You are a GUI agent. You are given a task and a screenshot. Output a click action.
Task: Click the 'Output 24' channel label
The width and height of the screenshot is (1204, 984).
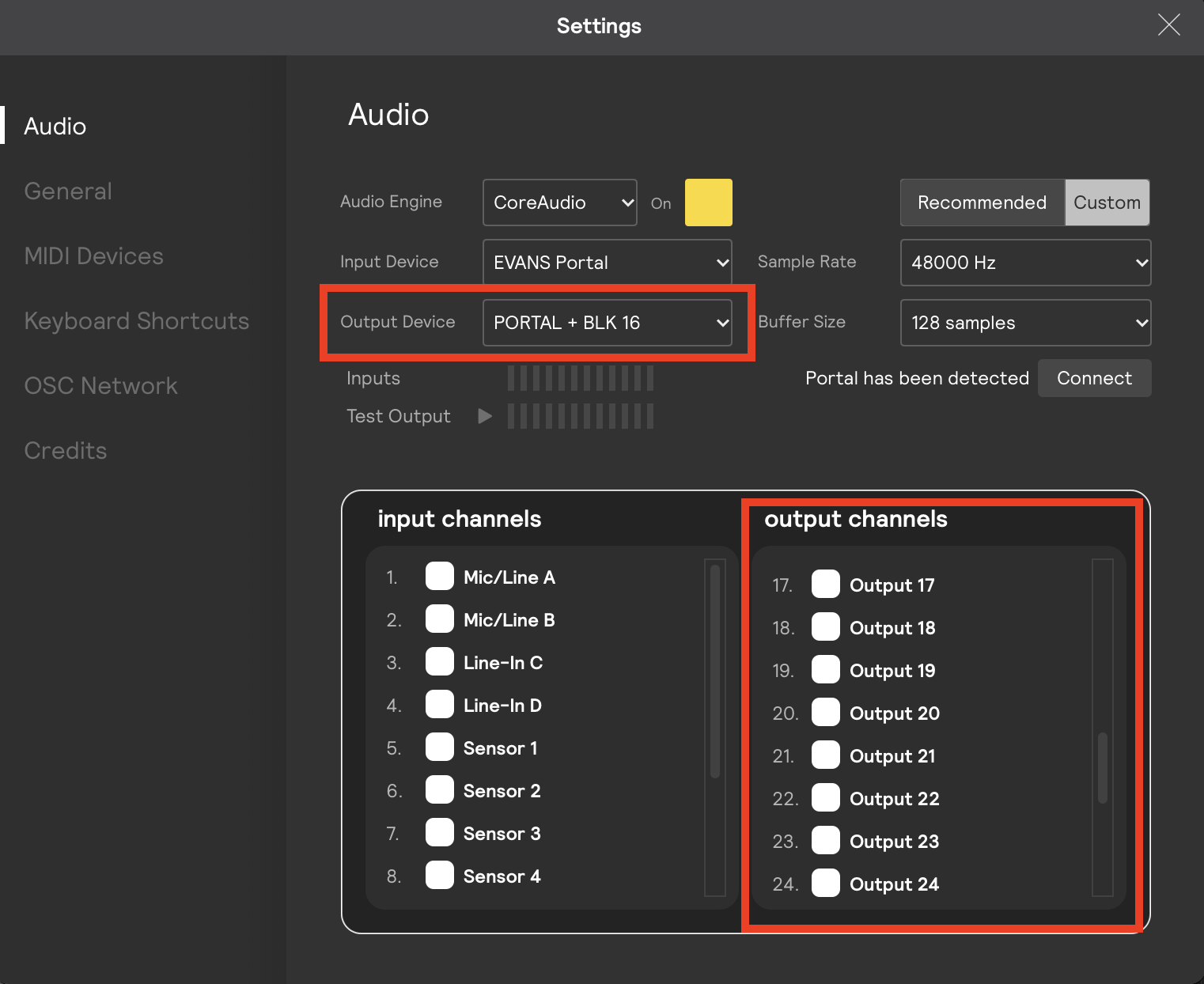[894, 884]
